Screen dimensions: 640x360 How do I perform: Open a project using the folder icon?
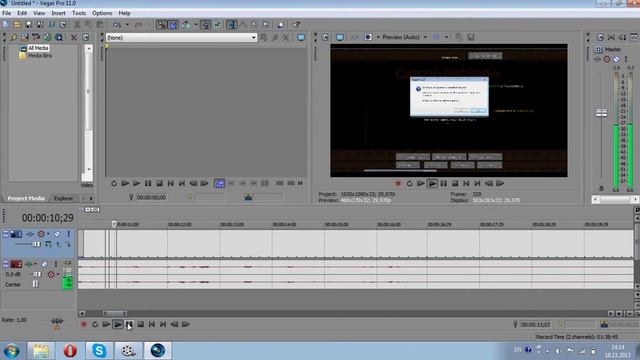click(17, 24)
